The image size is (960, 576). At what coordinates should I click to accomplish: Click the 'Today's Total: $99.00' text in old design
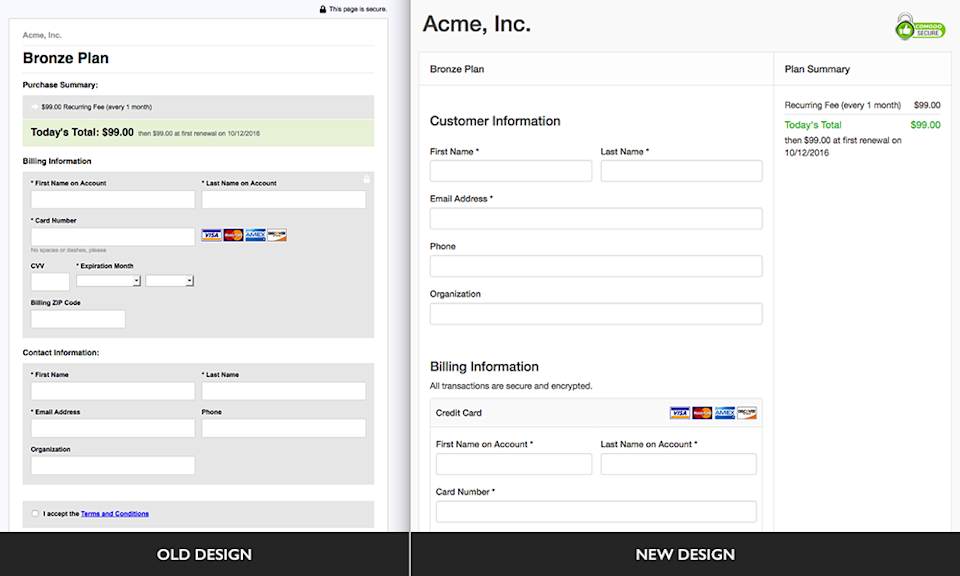tap(82, 132)
